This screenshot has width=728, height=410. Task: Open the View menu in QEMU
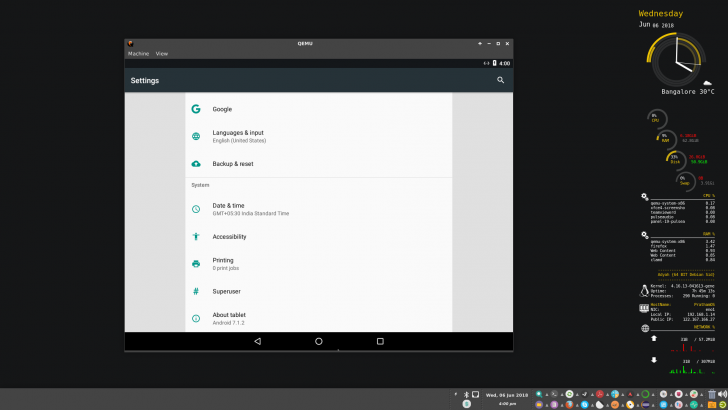[161, 53]
